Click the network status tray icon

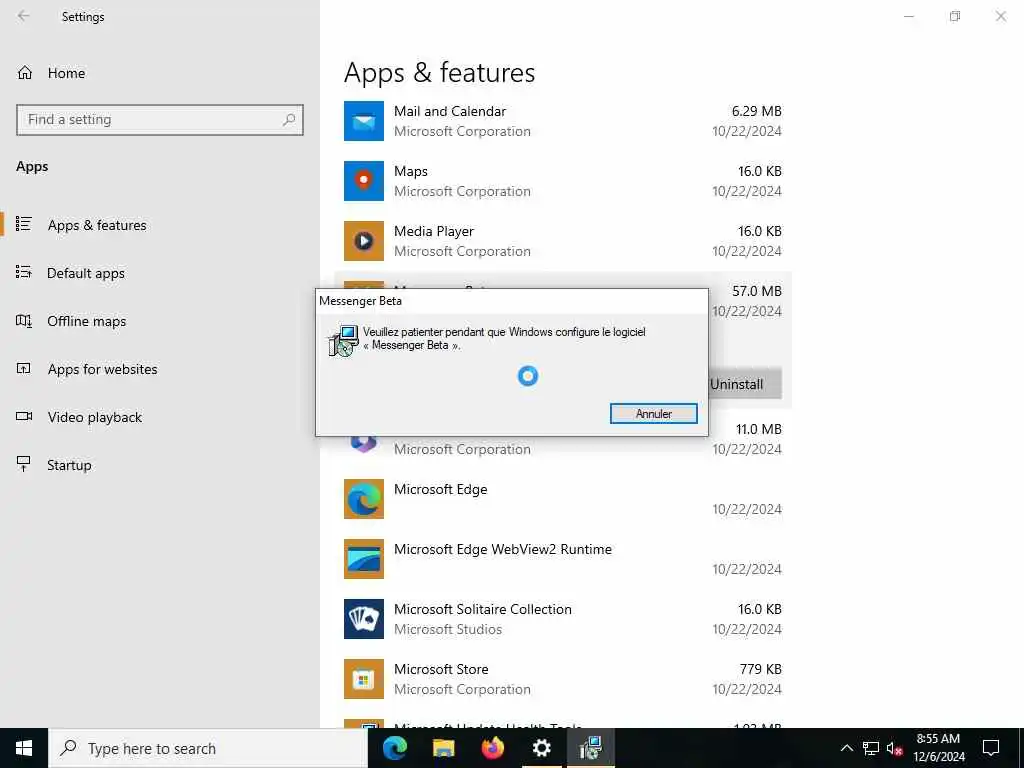tap(871, 748)
